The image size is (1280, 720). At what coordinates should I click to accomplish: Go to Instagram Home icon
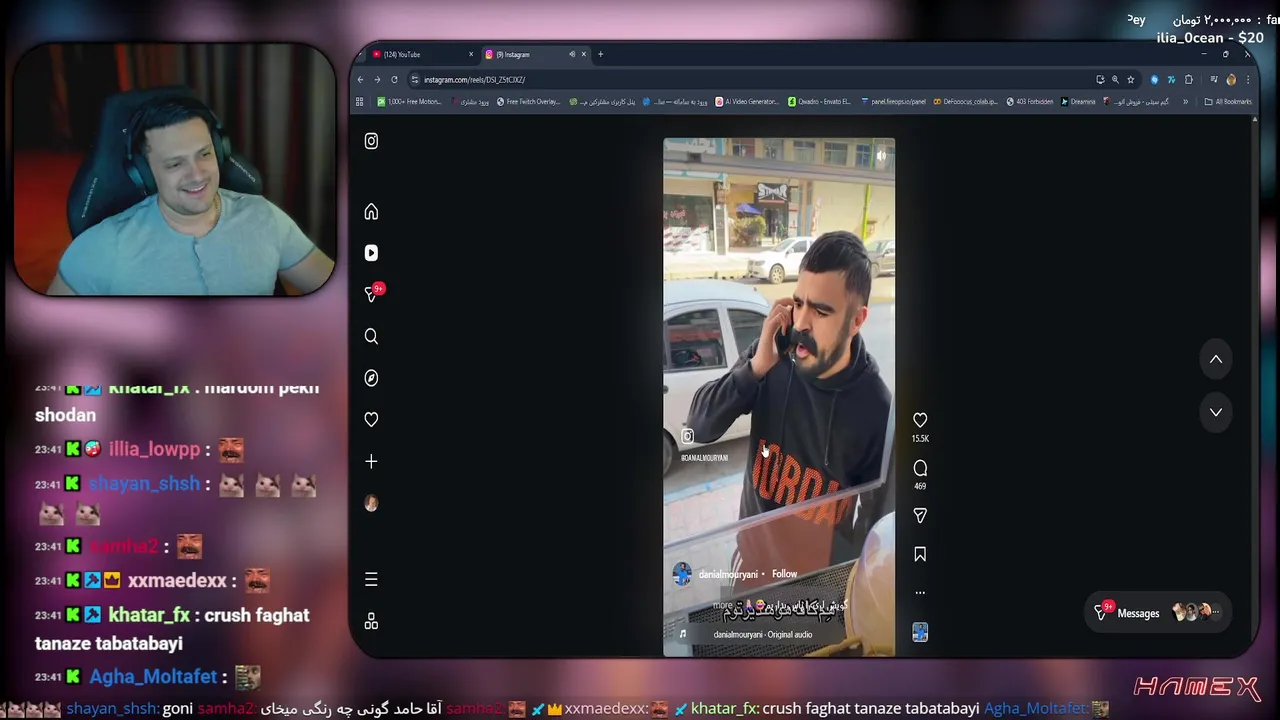coord(371,211)
